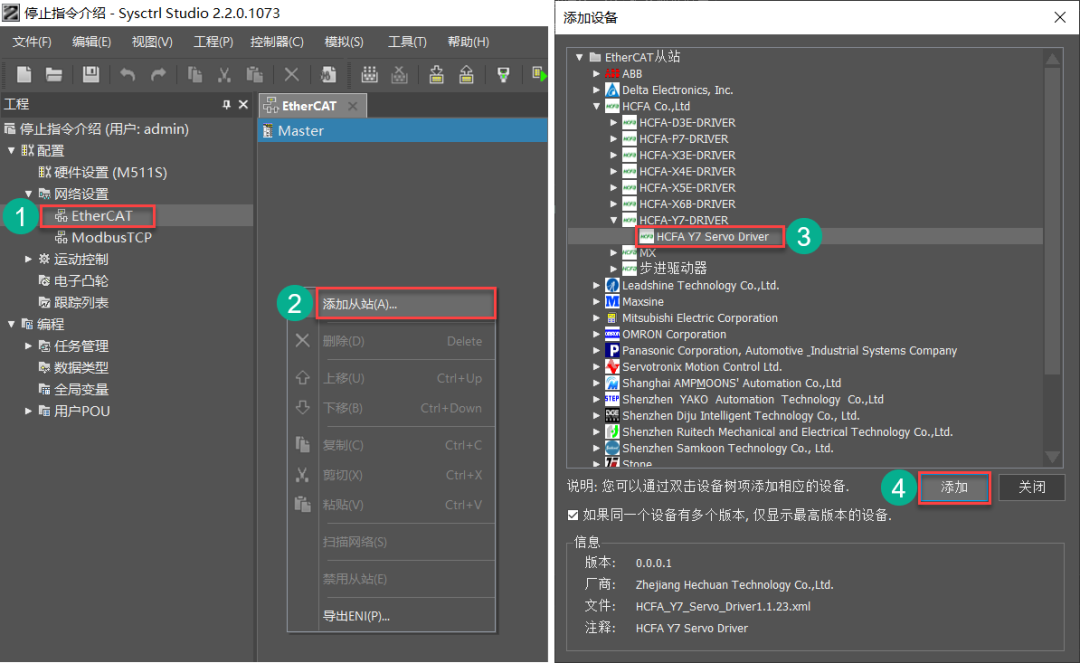Open the 工具(T) menu
Screen dimensions: 1080x663
[x=407, y=42]
